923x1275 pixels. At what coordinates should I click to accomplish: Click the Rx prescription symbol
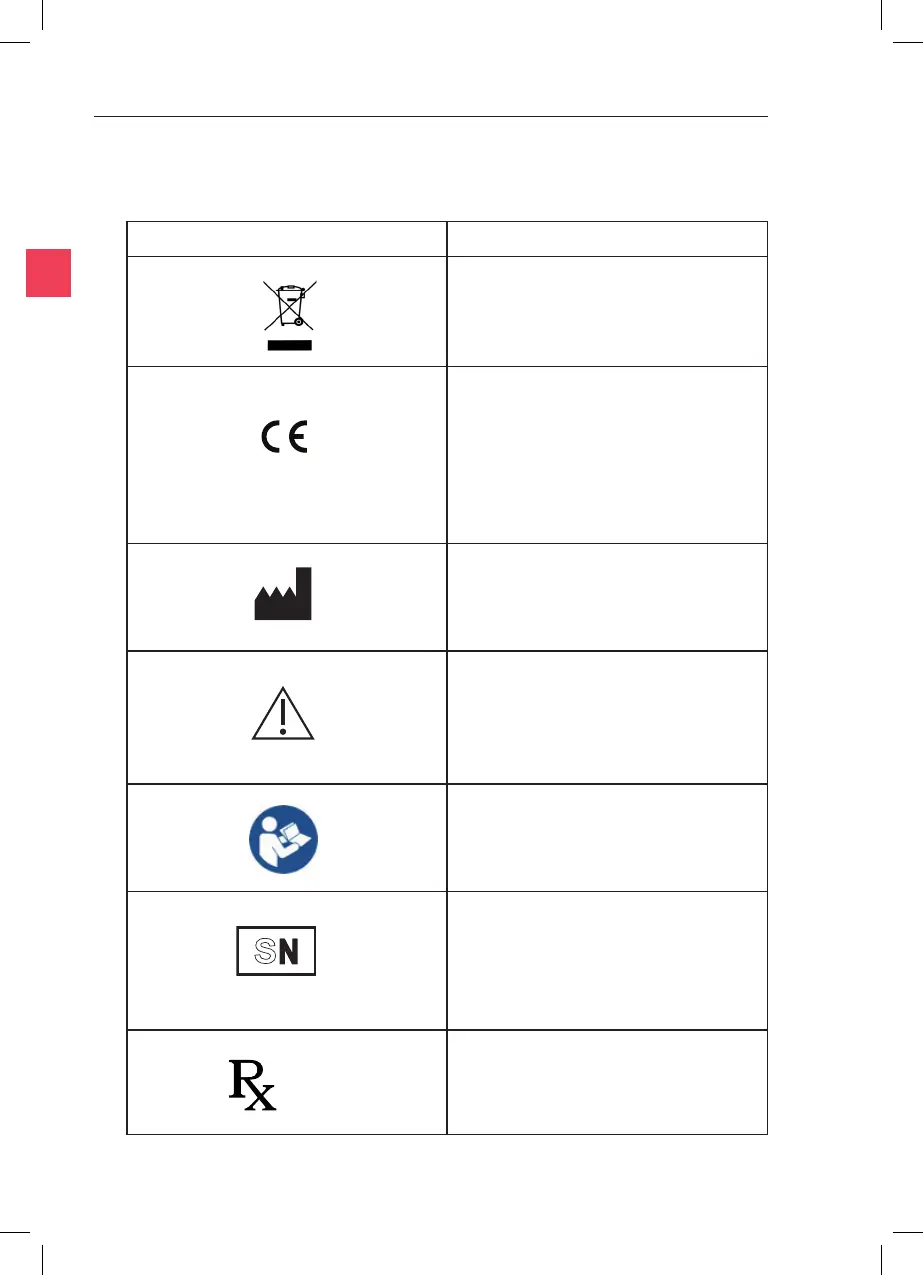(252, 1084)
